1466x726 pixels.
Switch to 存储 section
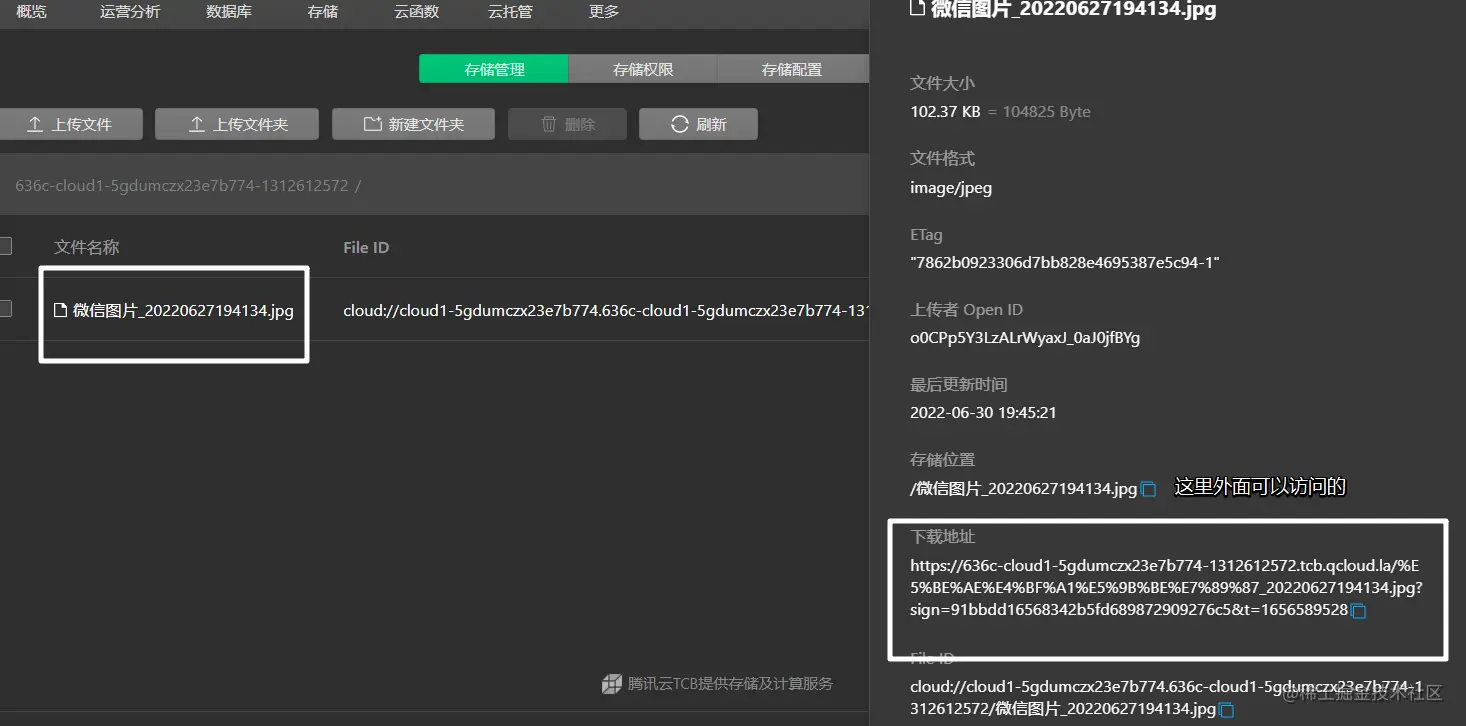click(x=323, y=12)
